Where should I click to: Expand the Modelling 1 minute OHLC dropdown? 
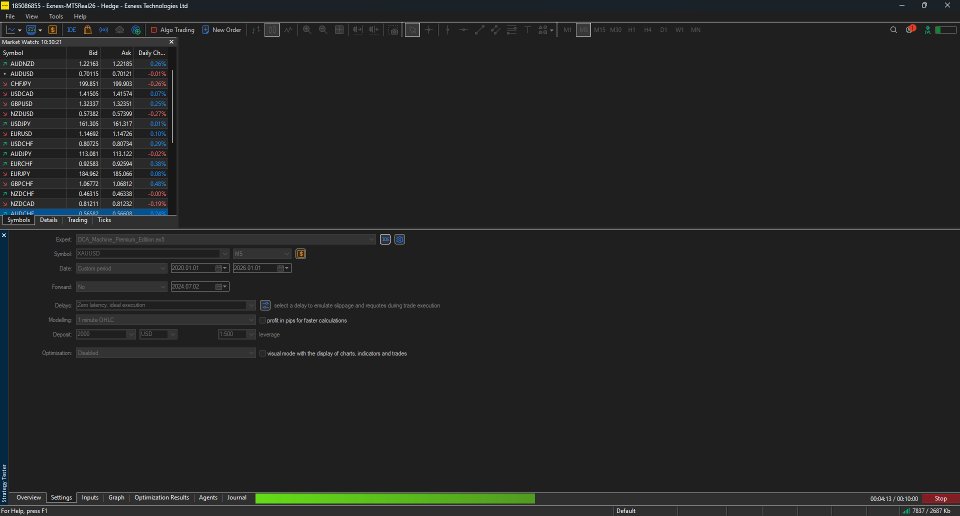point(251,320)
